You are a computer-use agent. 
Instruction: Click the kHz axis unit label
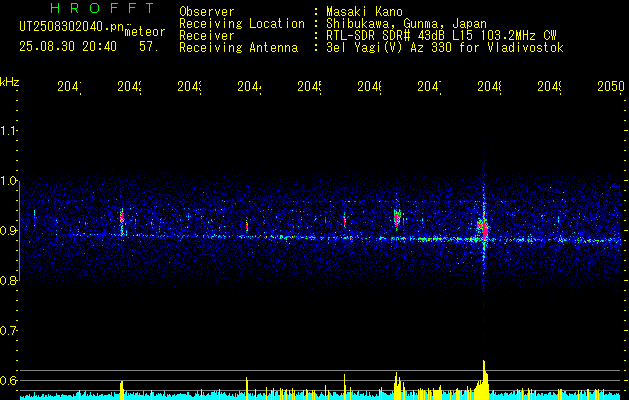point(10,82)
